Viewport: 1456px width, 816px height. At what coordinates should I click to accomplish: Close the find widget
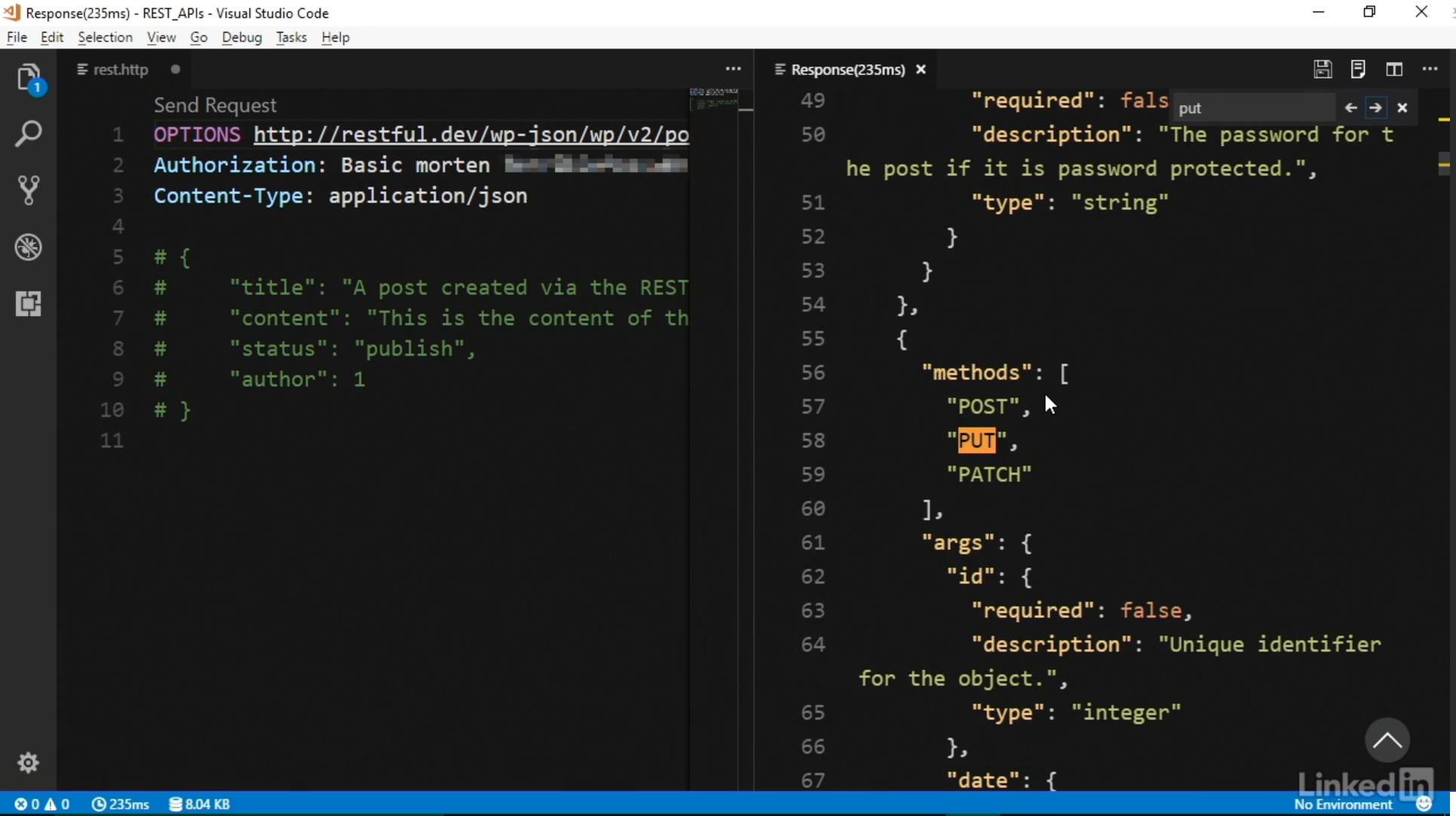tap(1402, 108)
